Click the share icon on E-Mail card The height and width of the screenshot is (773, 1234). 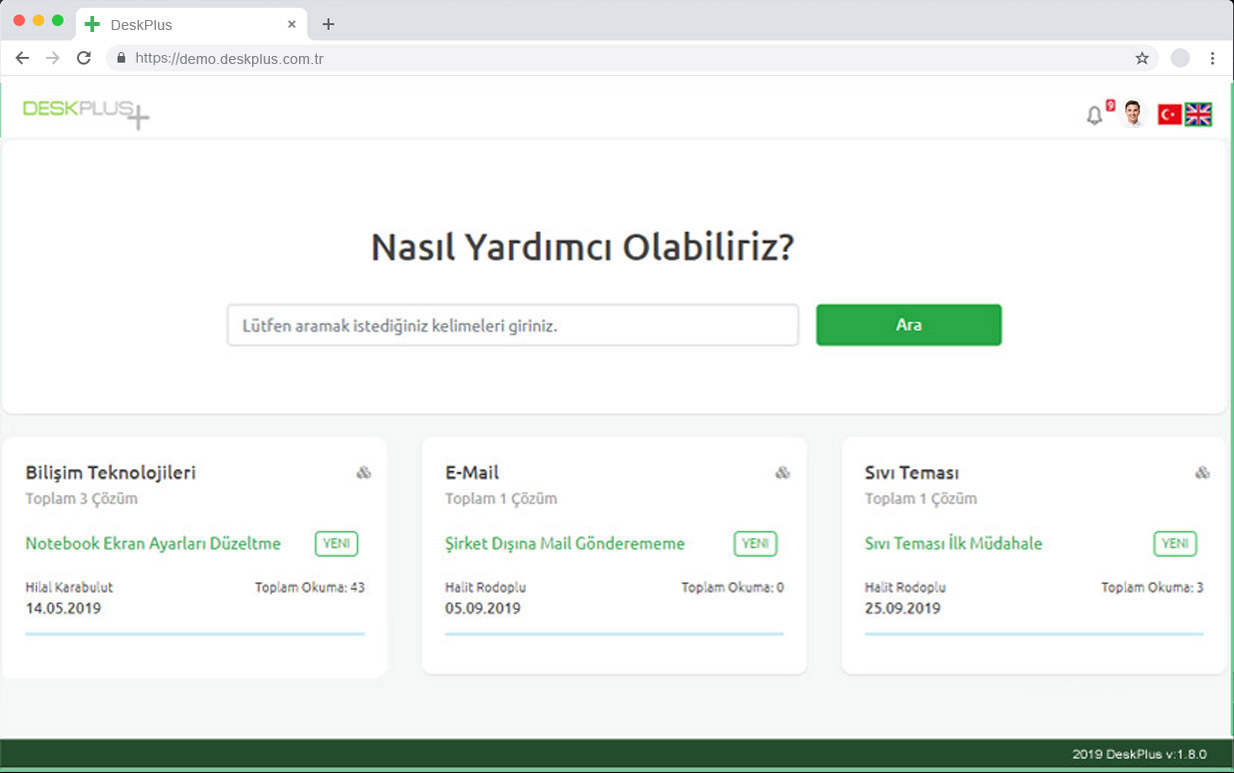782,471
